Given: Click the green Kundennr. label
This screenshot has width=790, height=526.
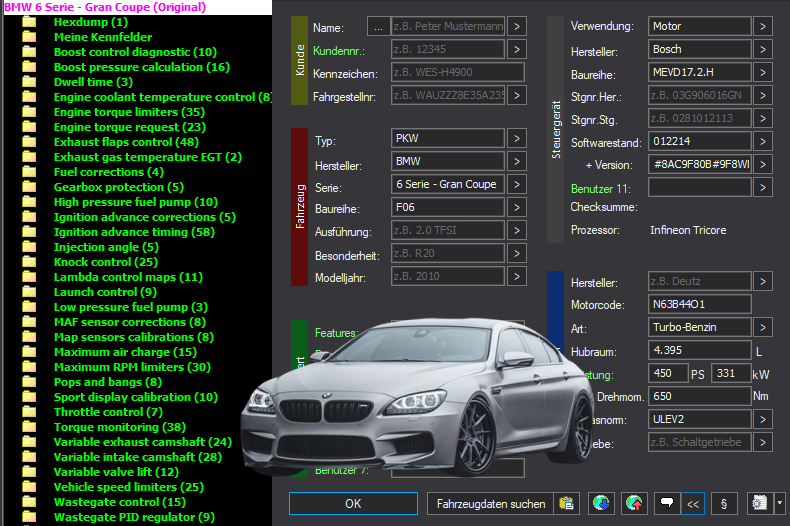Looking at the screenshot, I should click(339, 51).
